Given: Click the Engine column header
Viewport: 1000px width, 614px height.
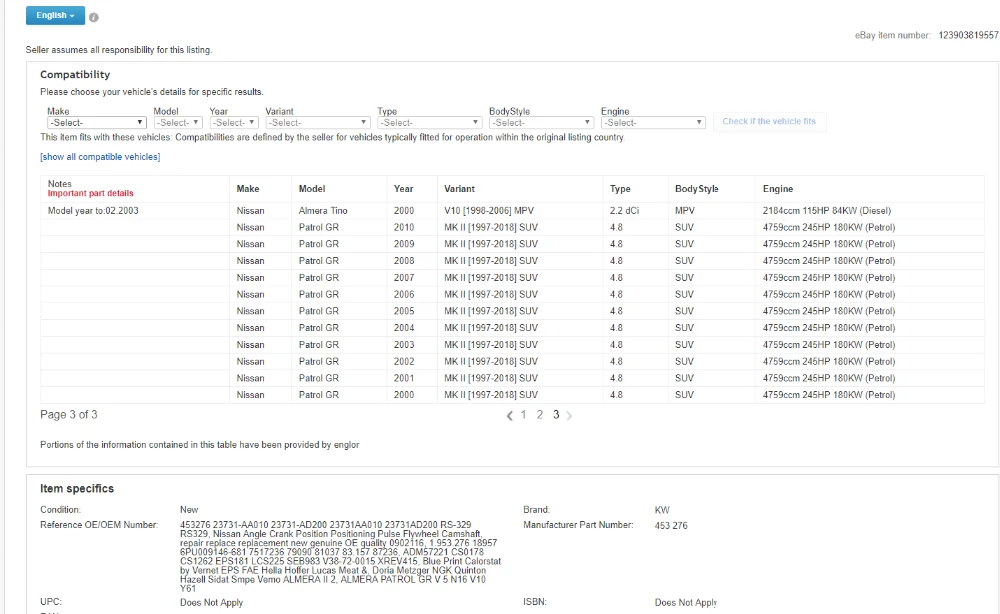Looking at the screenshot, I should 778,189.
